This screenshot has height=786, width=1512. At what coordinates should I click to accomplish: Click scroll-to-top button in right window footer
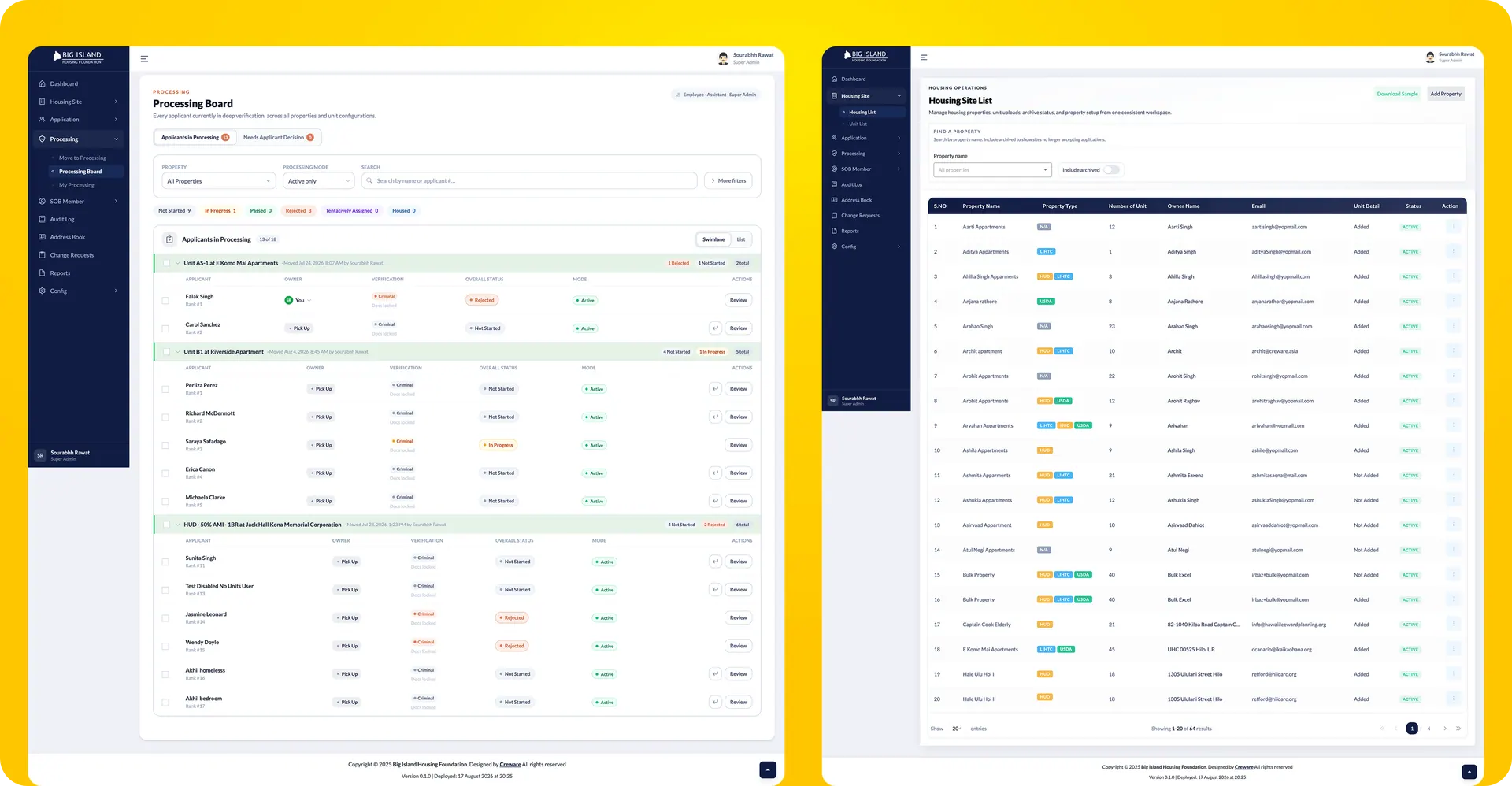[1469, 772]
